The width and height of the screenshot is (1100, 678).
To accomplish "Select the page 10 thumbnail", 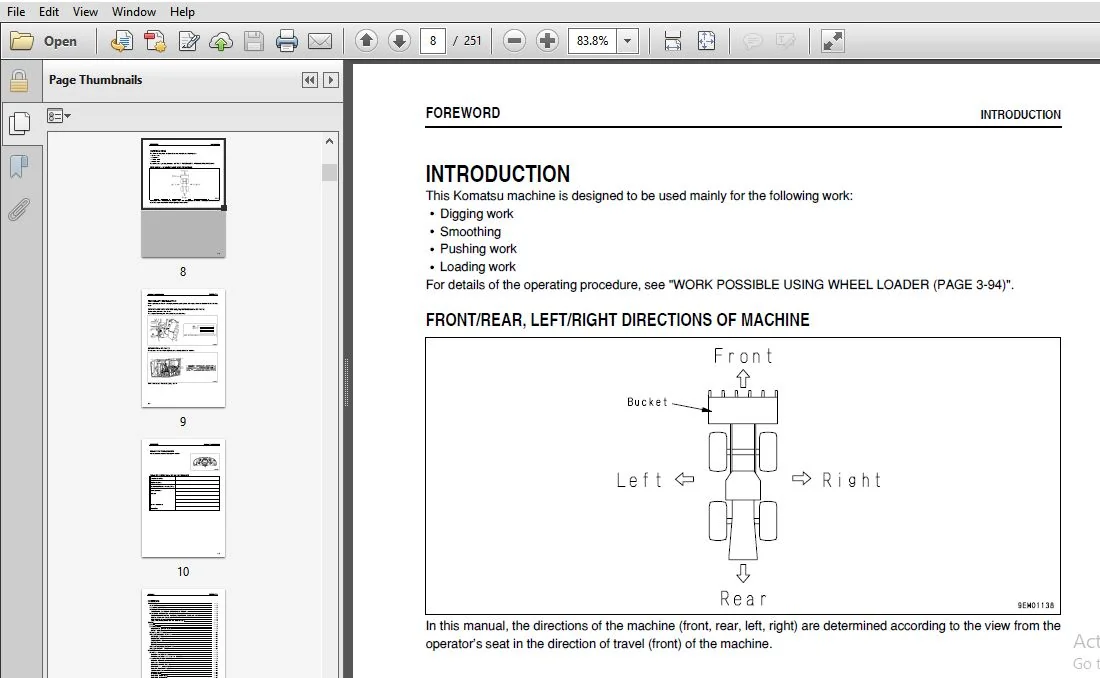I will click(183, 498).
